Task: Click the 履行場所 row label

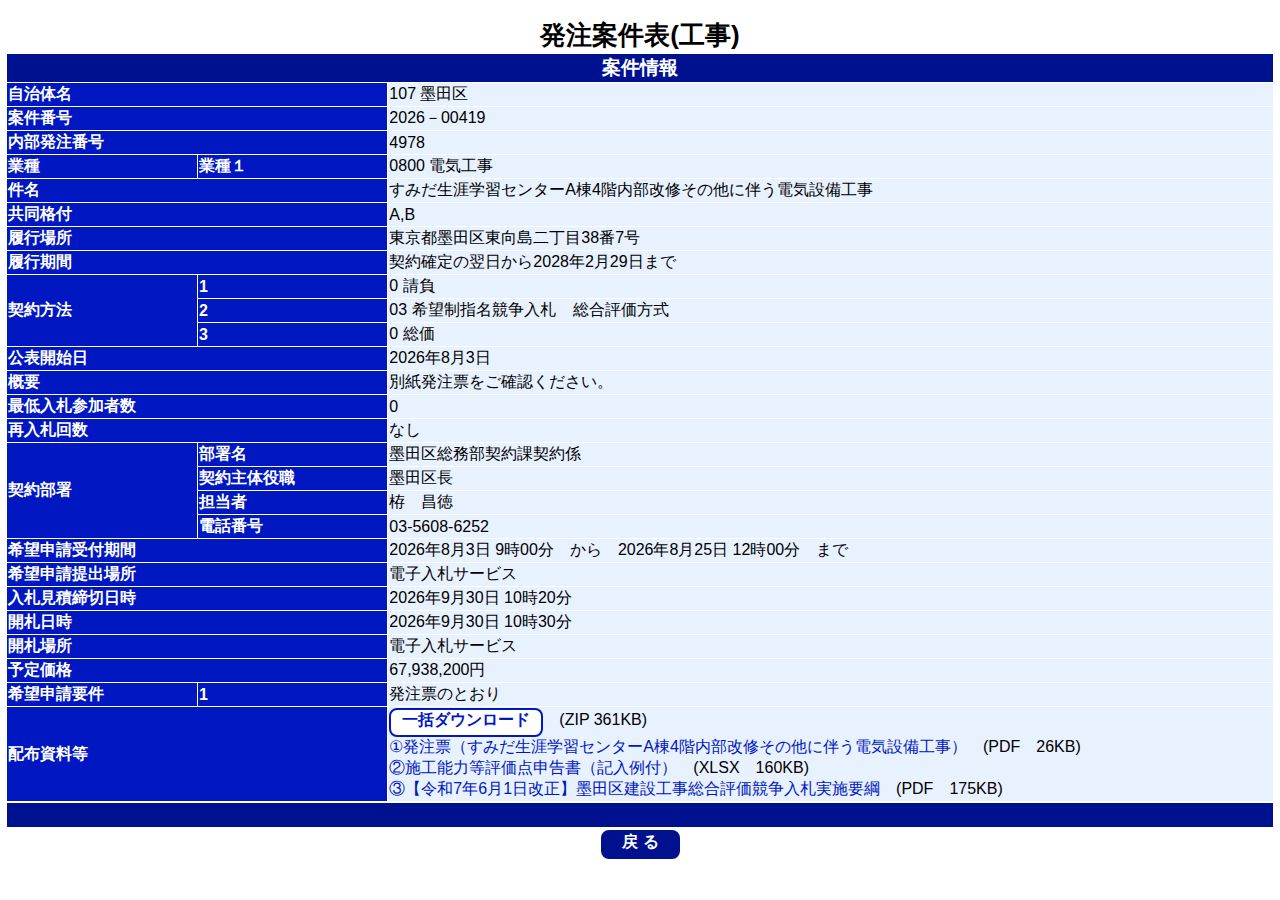Action: tap(197, 238)
